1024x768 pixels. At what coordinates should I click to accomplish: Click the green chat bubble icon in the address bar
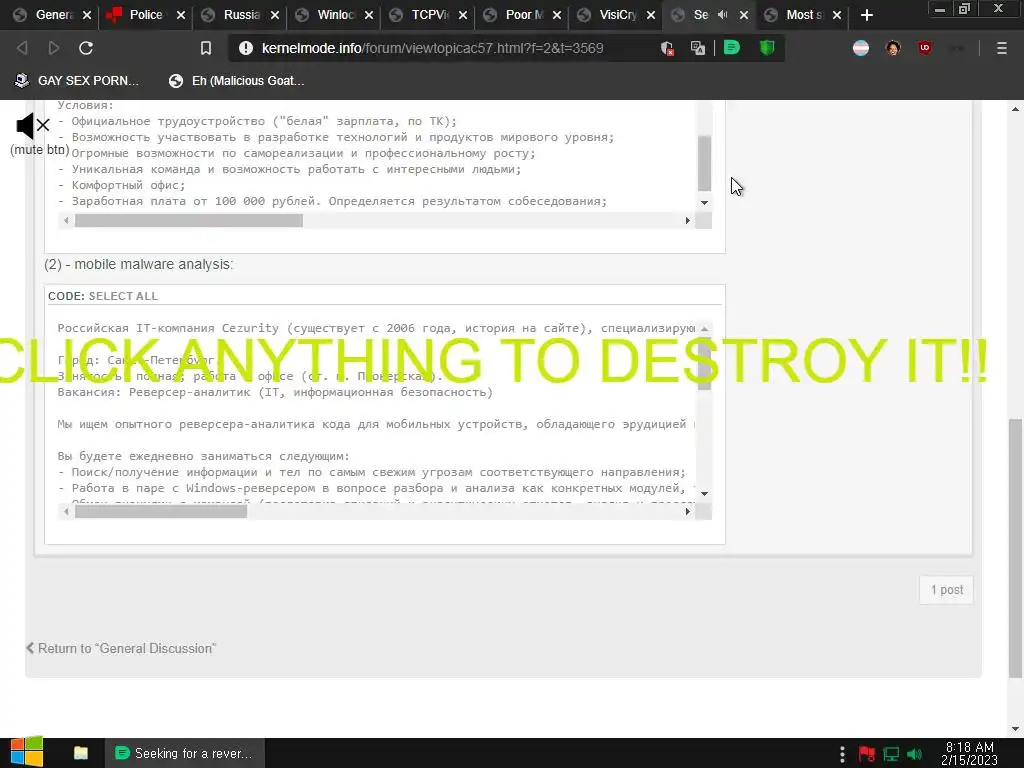[731, 48]
